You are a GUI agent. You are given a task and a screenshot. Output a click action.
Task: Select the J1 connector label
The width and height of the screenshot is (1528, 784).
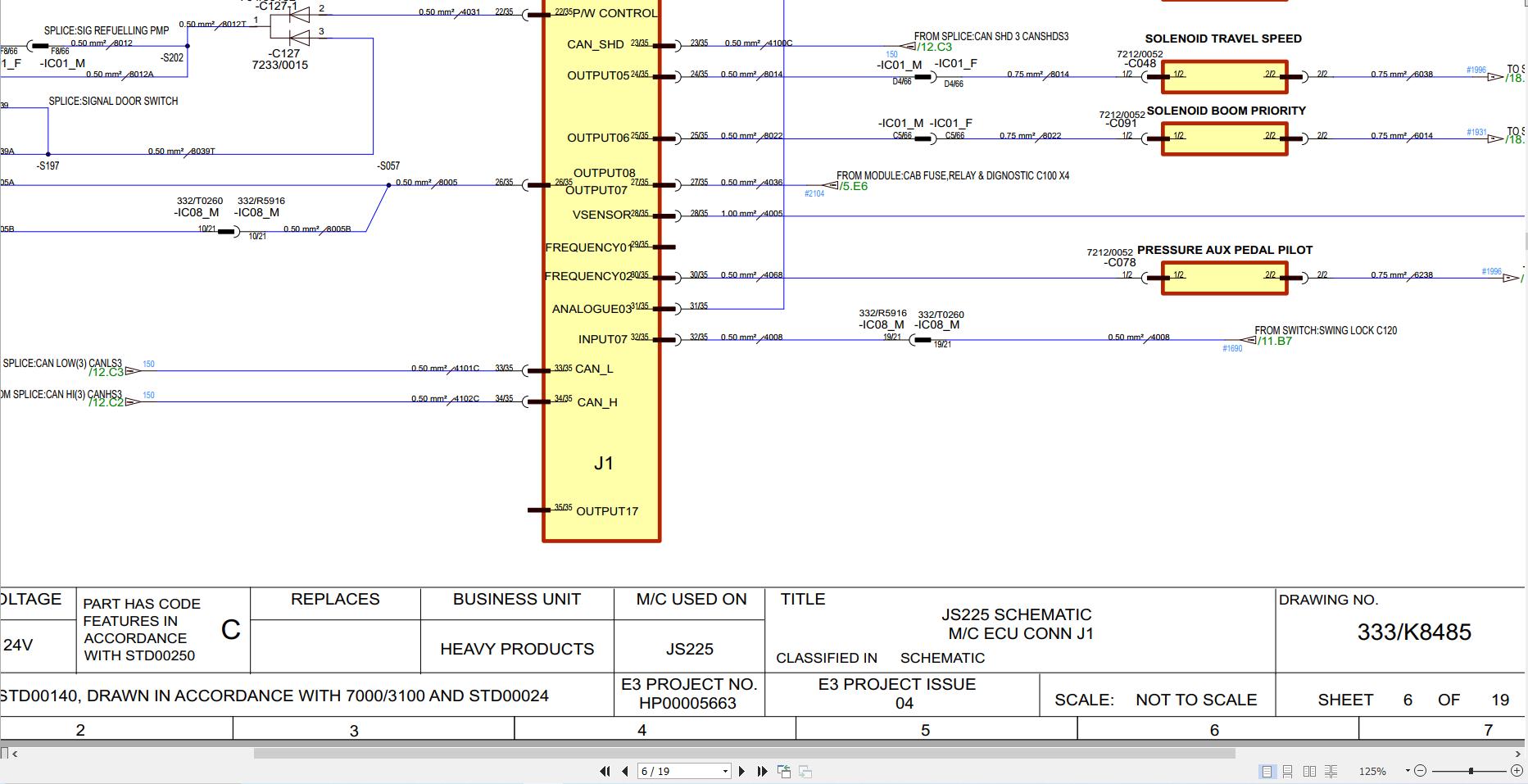[604, 464]
